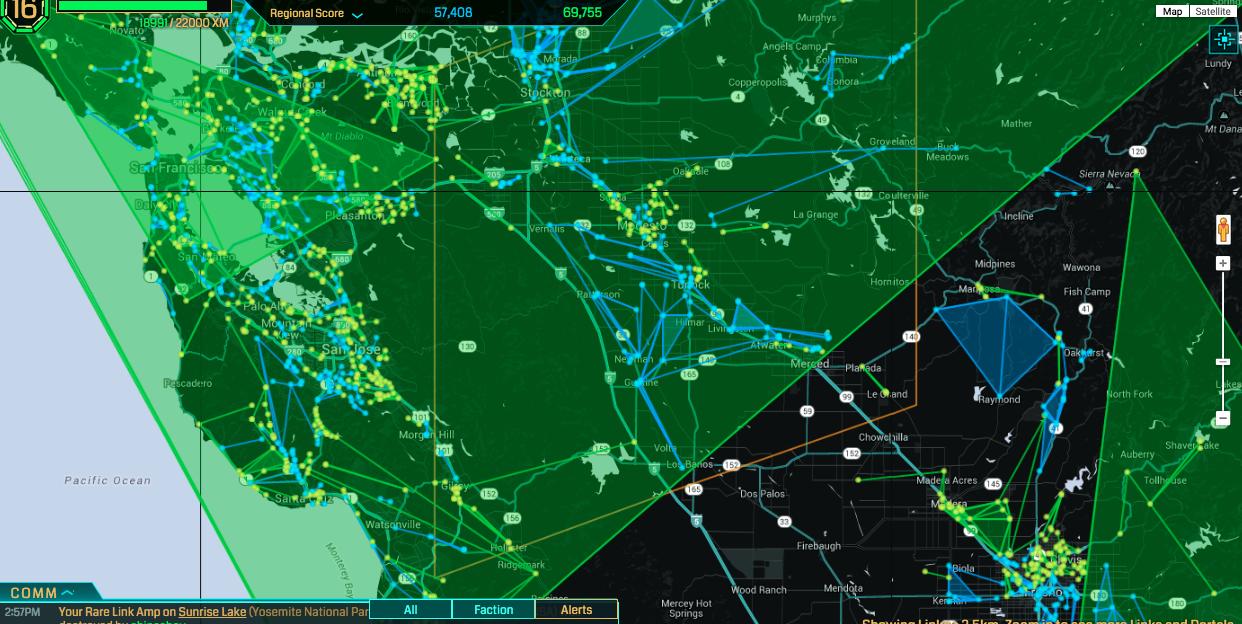This screenshot has height=624, width=1242.
Task: Click the Groveland map label
Action: pyautogui.click(x=891, y=142)
